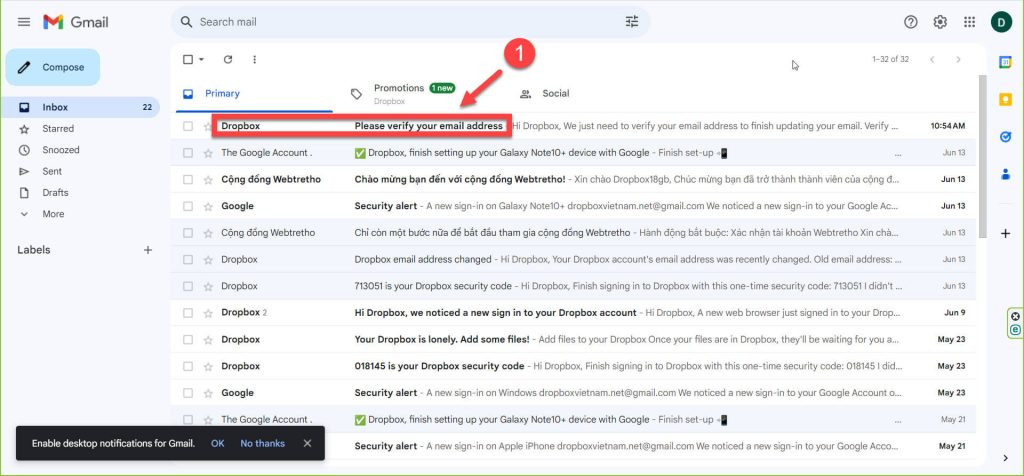Star the 018145 security code email

tap(208, 366)
